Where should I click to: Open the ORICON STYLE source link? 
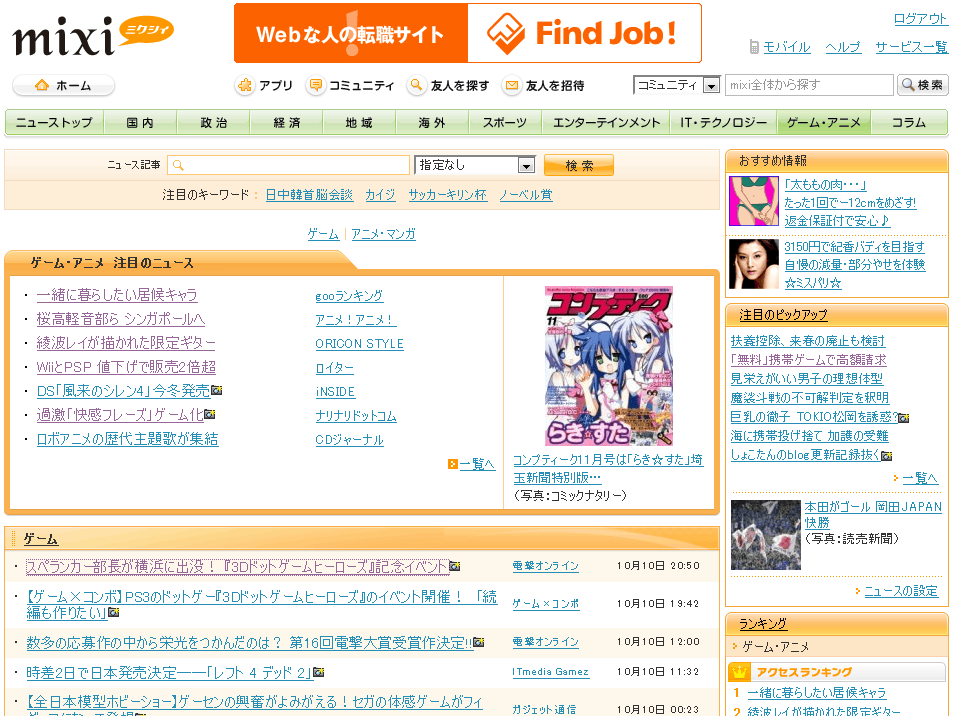tap(359, 344)
